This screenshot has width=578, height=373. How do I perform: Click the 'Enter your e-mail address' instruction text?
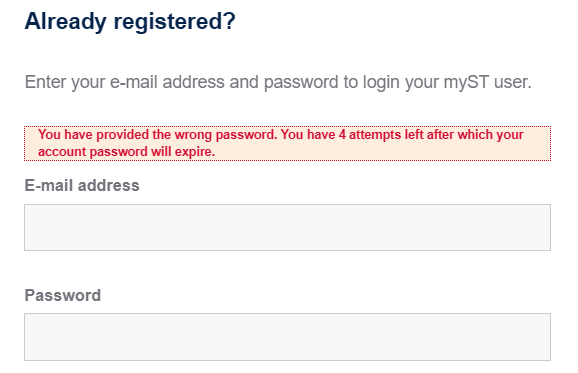coord(278,82)
